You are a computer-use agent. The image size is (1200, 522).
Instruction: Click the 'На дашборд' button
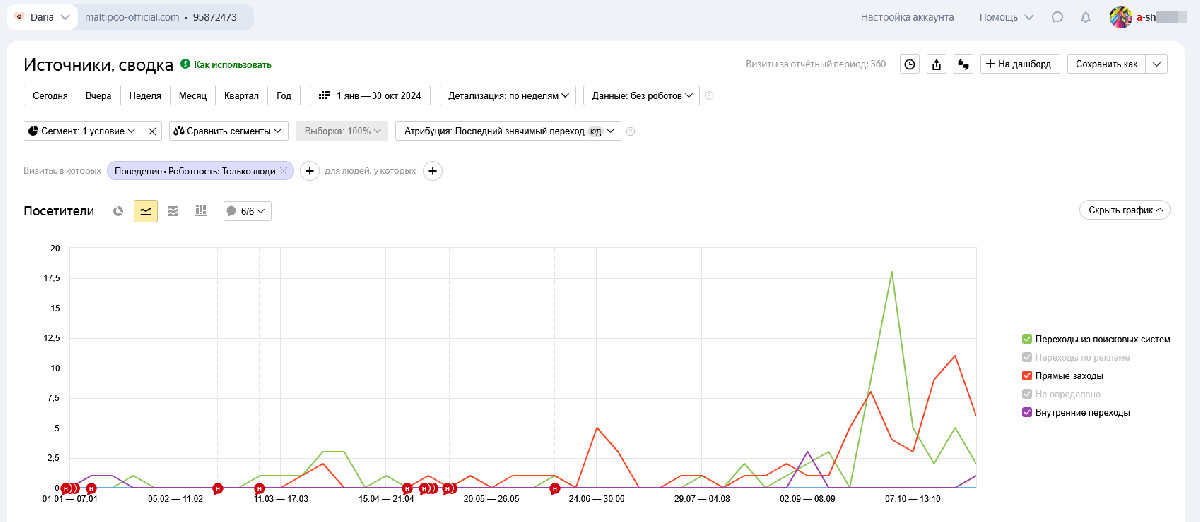(1019, 64)
